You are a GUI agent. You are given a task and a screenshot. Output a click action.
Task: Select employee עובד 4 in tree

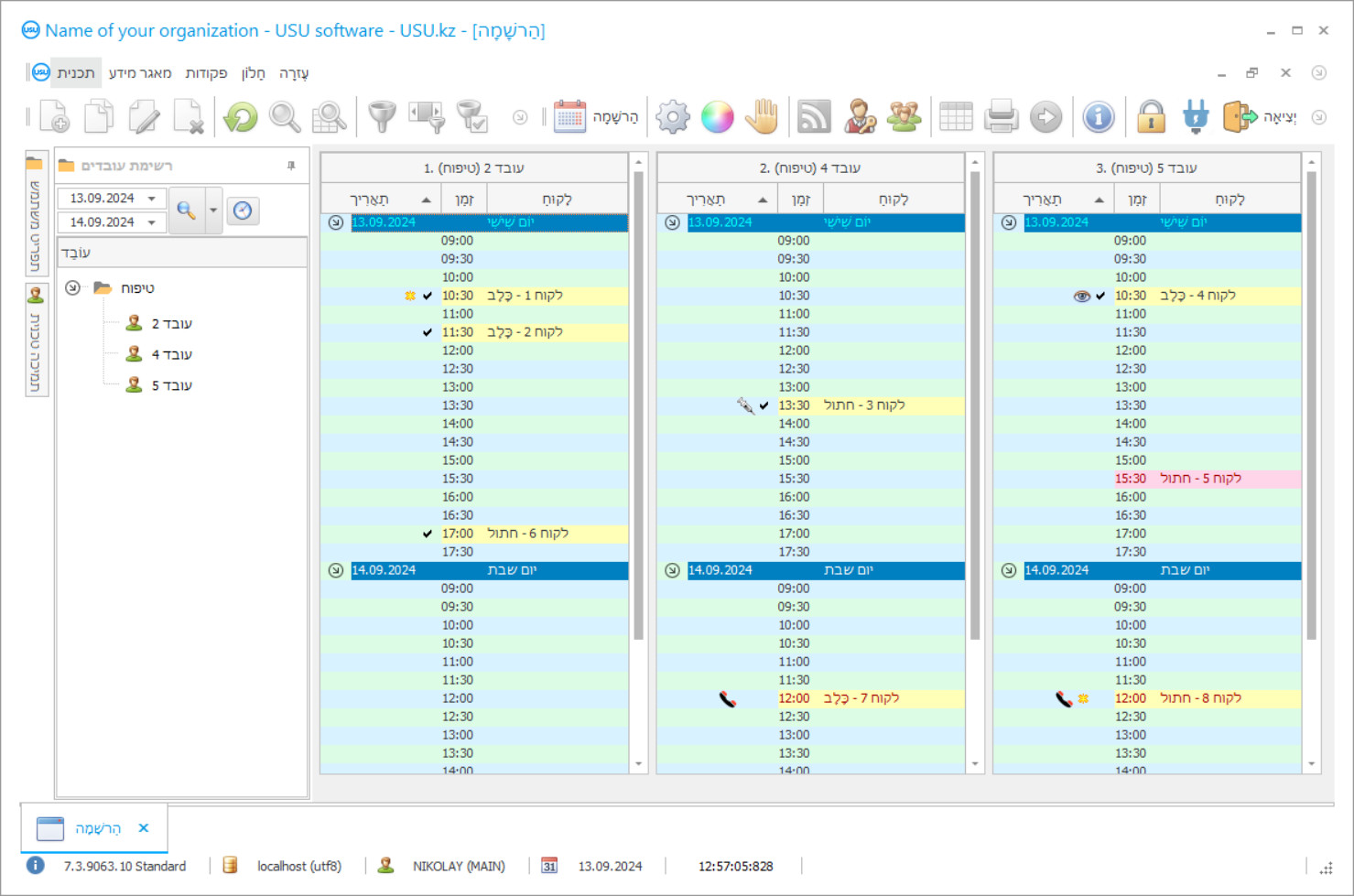click(159, 354)
